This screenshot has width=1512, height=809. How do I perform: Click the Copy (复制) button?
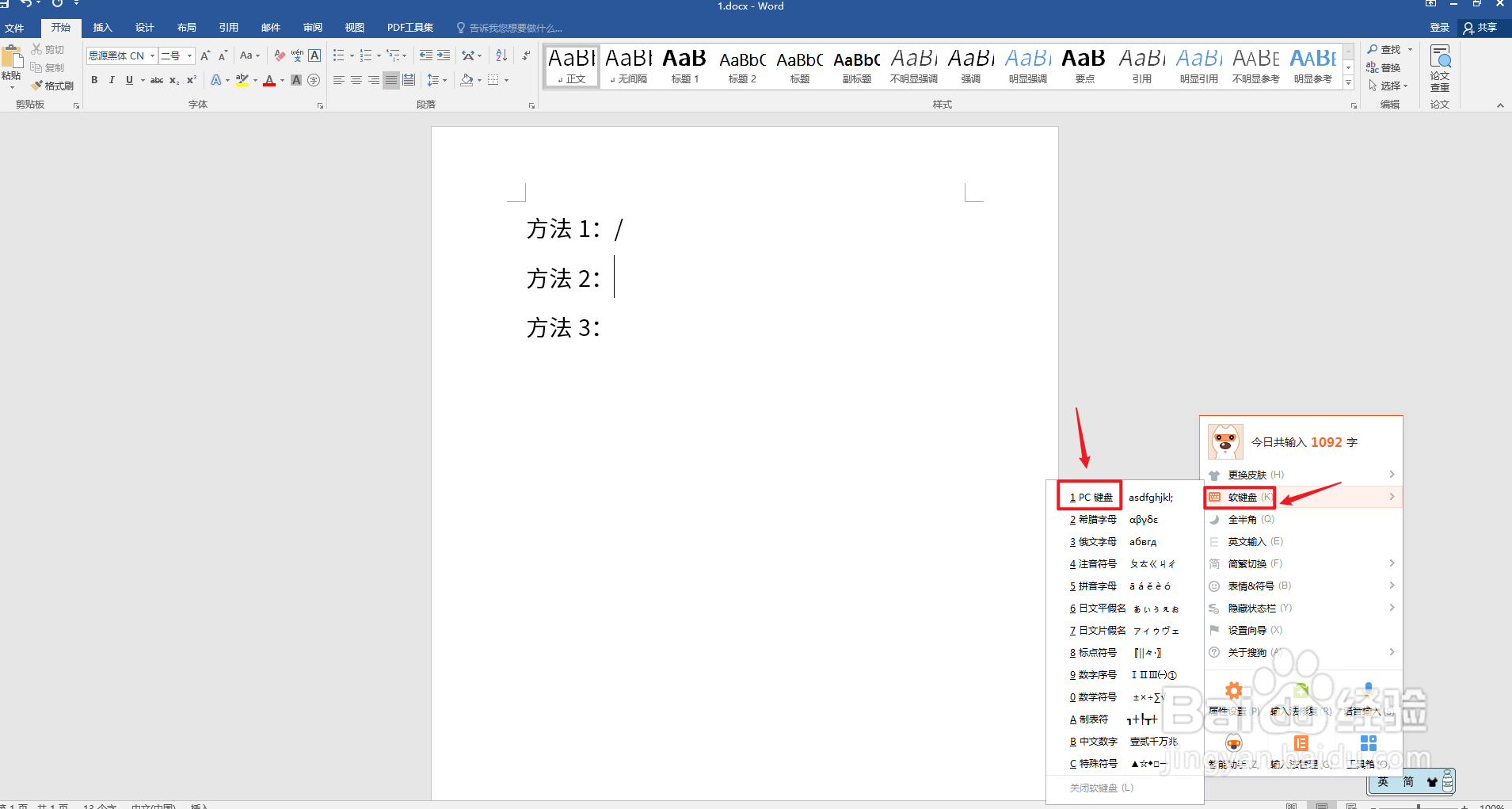[x=48, y=67]
